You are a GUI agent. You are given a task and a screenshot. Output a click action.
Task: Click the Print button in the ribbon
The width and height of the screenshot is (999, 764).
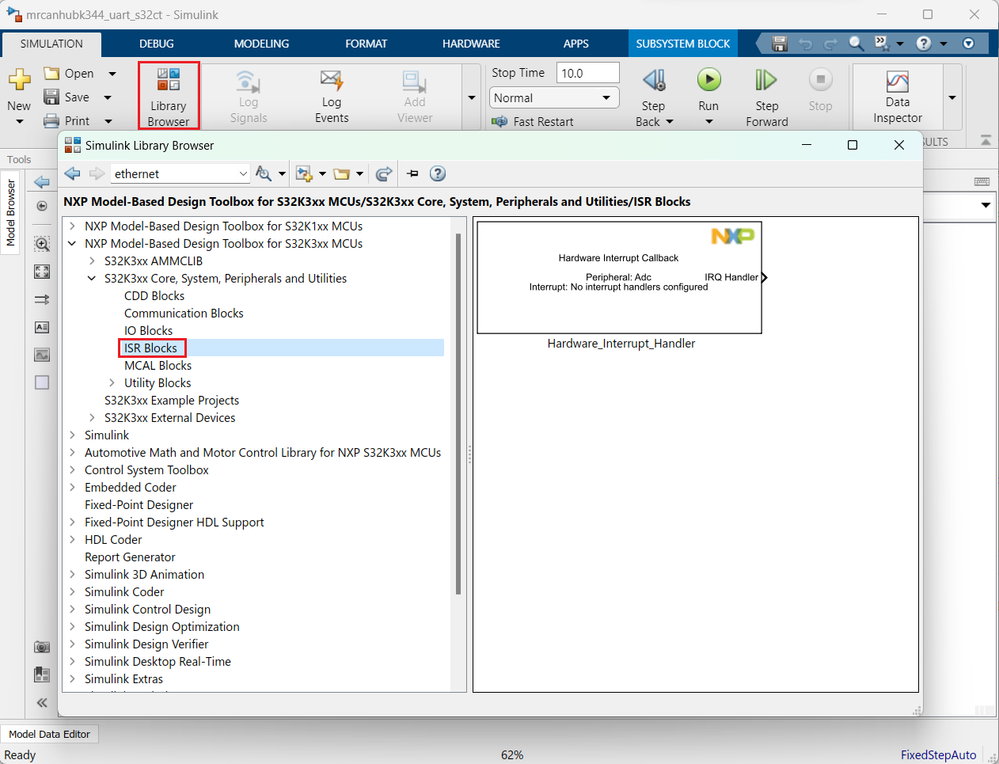[67, 120]
